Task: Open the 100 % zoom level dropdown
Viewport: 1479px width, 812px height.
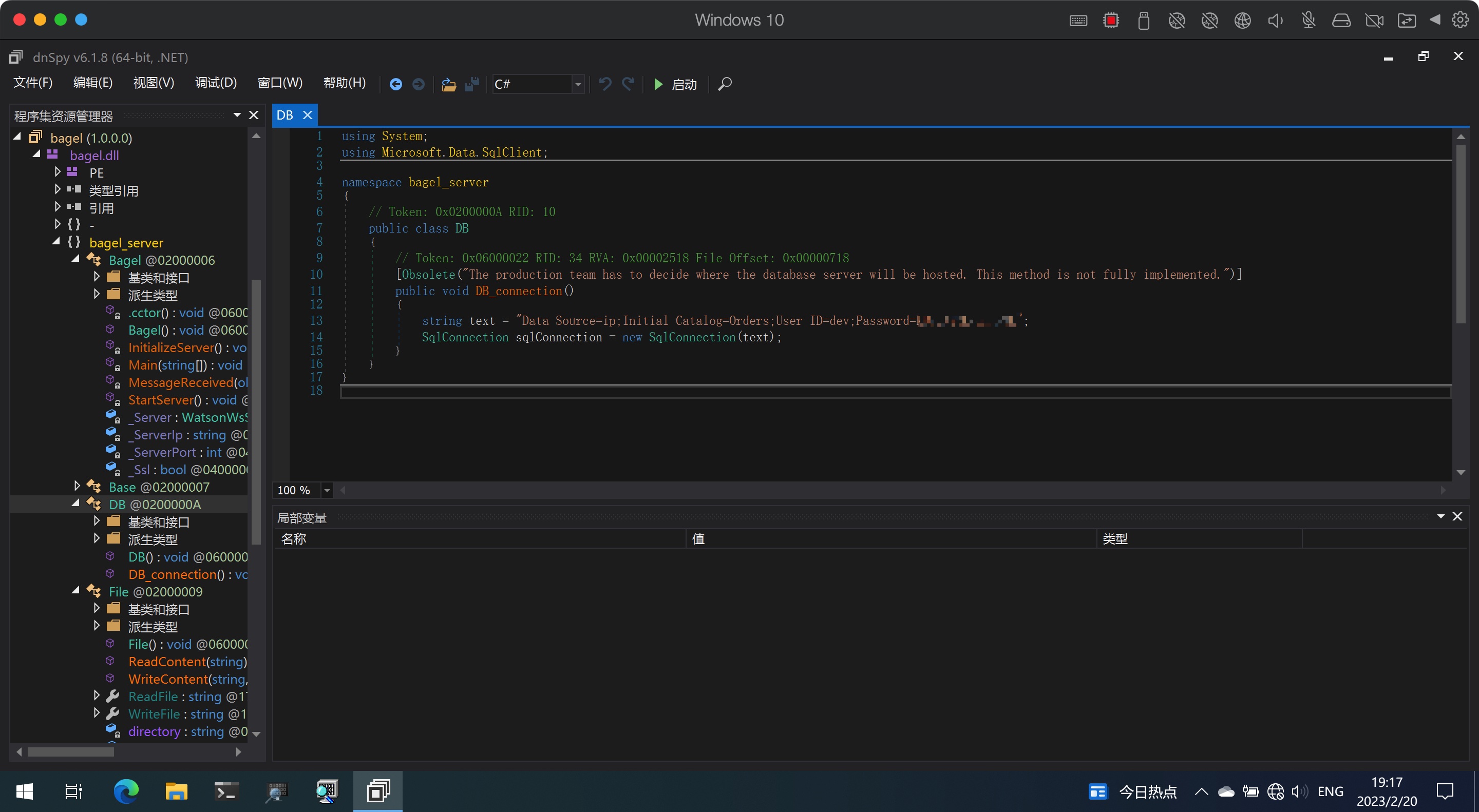Action: [x=327, y=490]
